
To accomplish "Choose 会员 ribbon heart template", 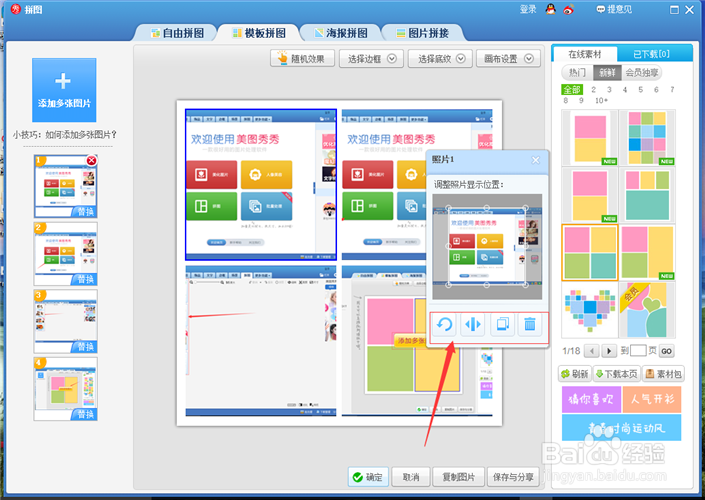I will pos(647,310).
